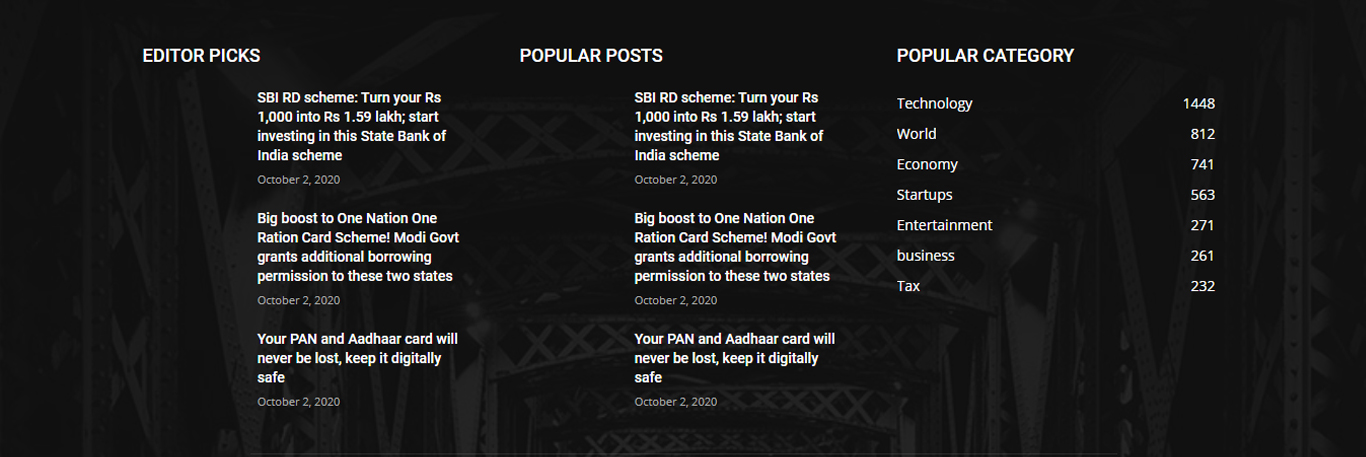The image size is (1366, 457).
Task: Click the Popular Category heading
Action: [x=985, y=56]
